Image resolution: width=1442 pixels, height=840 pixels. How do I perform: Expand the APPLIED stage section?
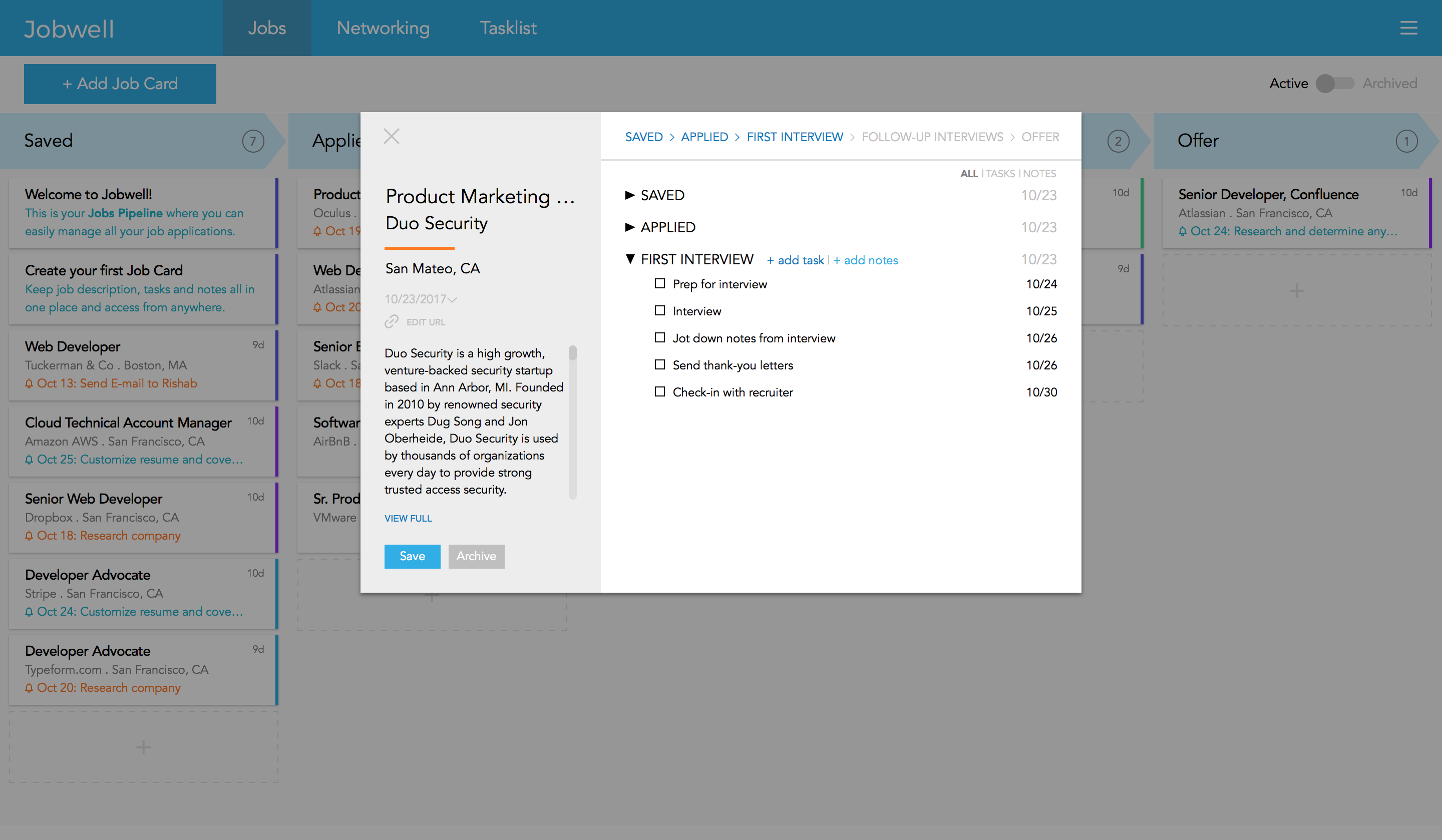tap(630, 227)
